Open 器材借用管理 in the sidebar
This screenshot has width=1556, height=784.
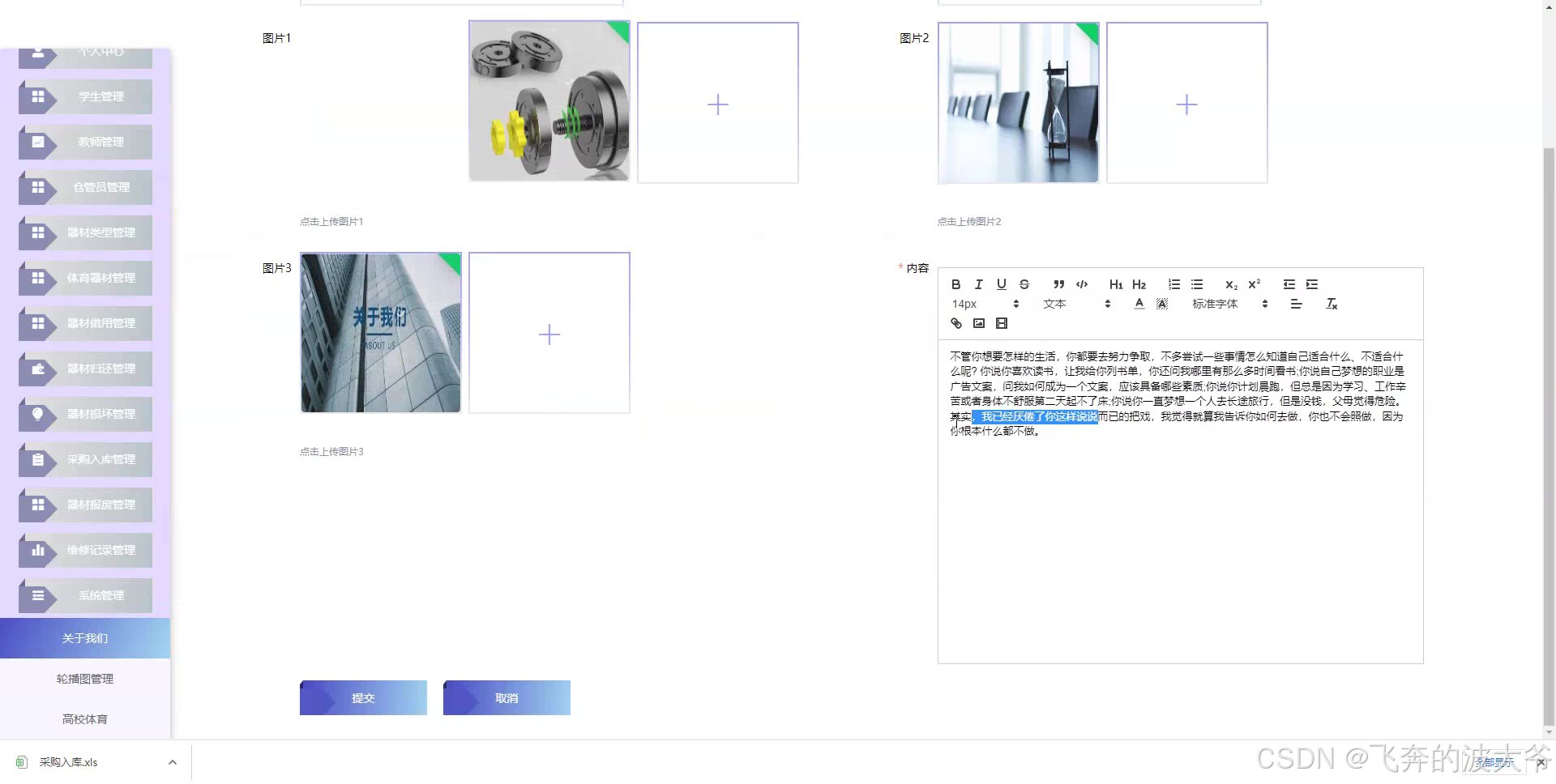point(85,323)
